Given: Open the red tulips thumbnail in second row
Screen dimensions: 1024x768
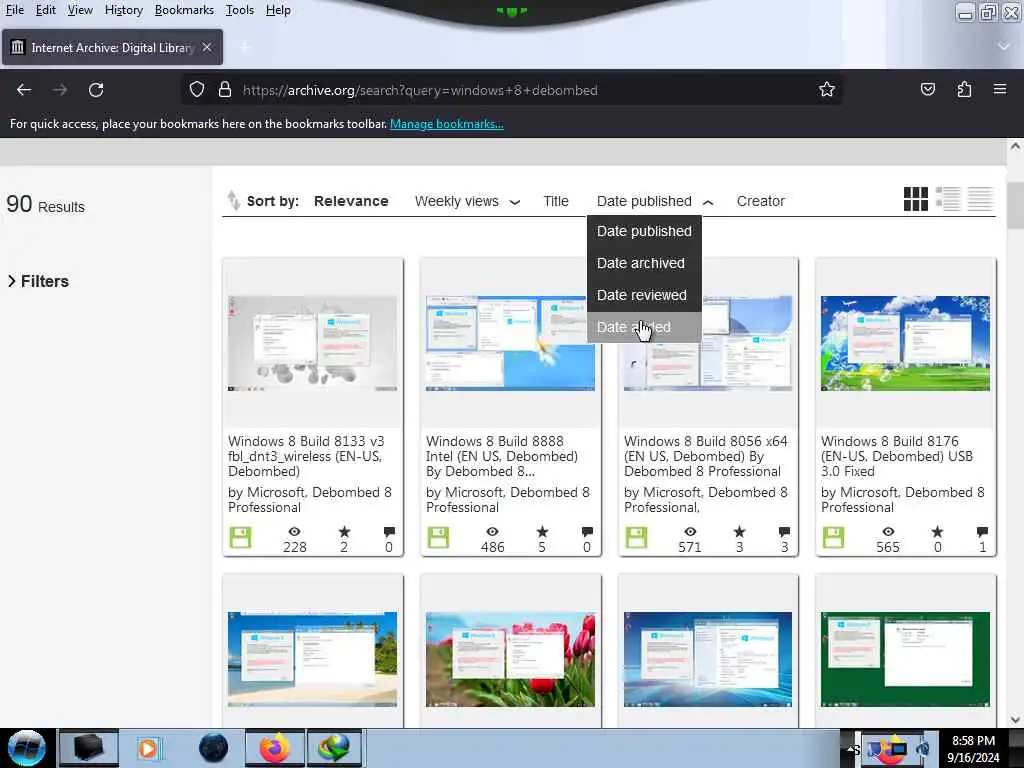Looking at the screenshot, I should pyautogui.click(x=510, y=659).
